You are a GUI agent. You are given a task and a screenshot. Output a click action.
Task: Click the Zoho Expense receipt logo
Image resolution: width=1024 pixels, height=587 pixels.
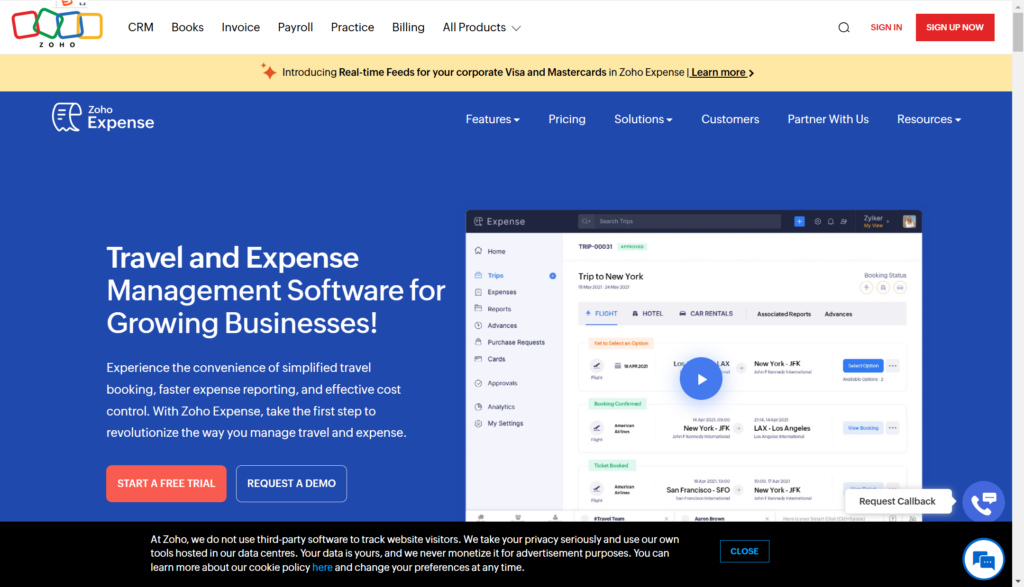pos(67,117)
